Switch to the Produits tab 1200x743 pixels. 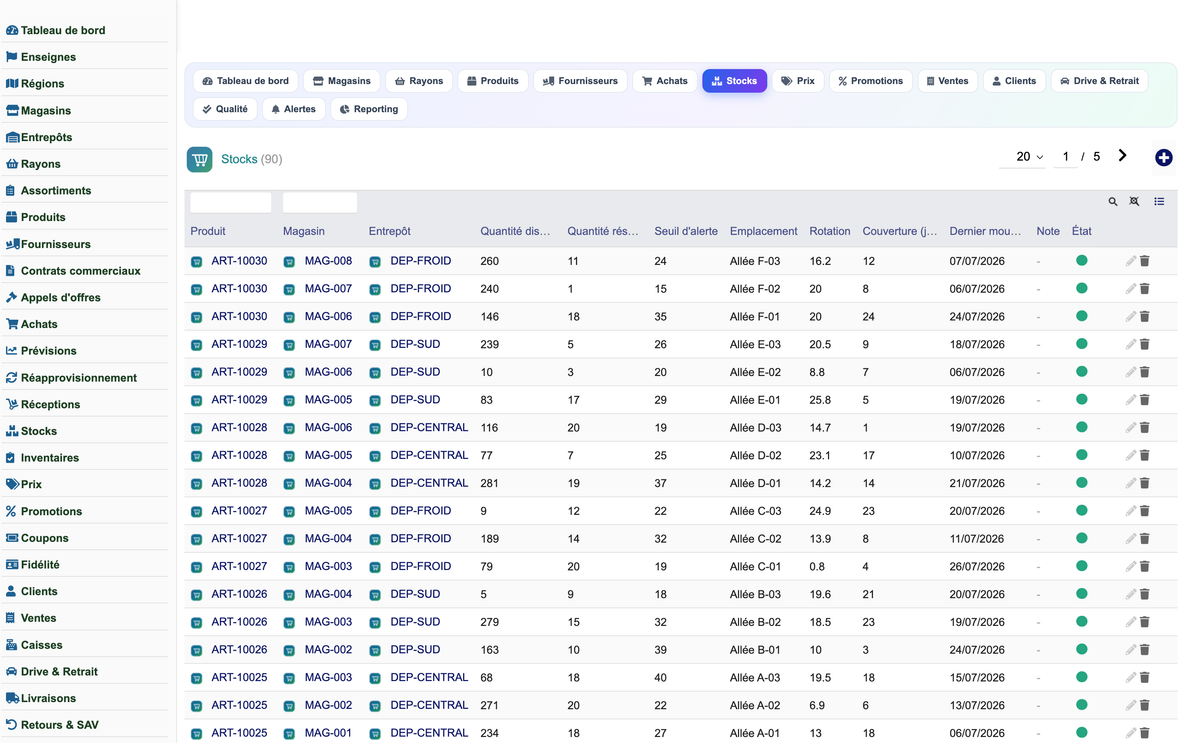pyautogui.click(x=493, y=81)
